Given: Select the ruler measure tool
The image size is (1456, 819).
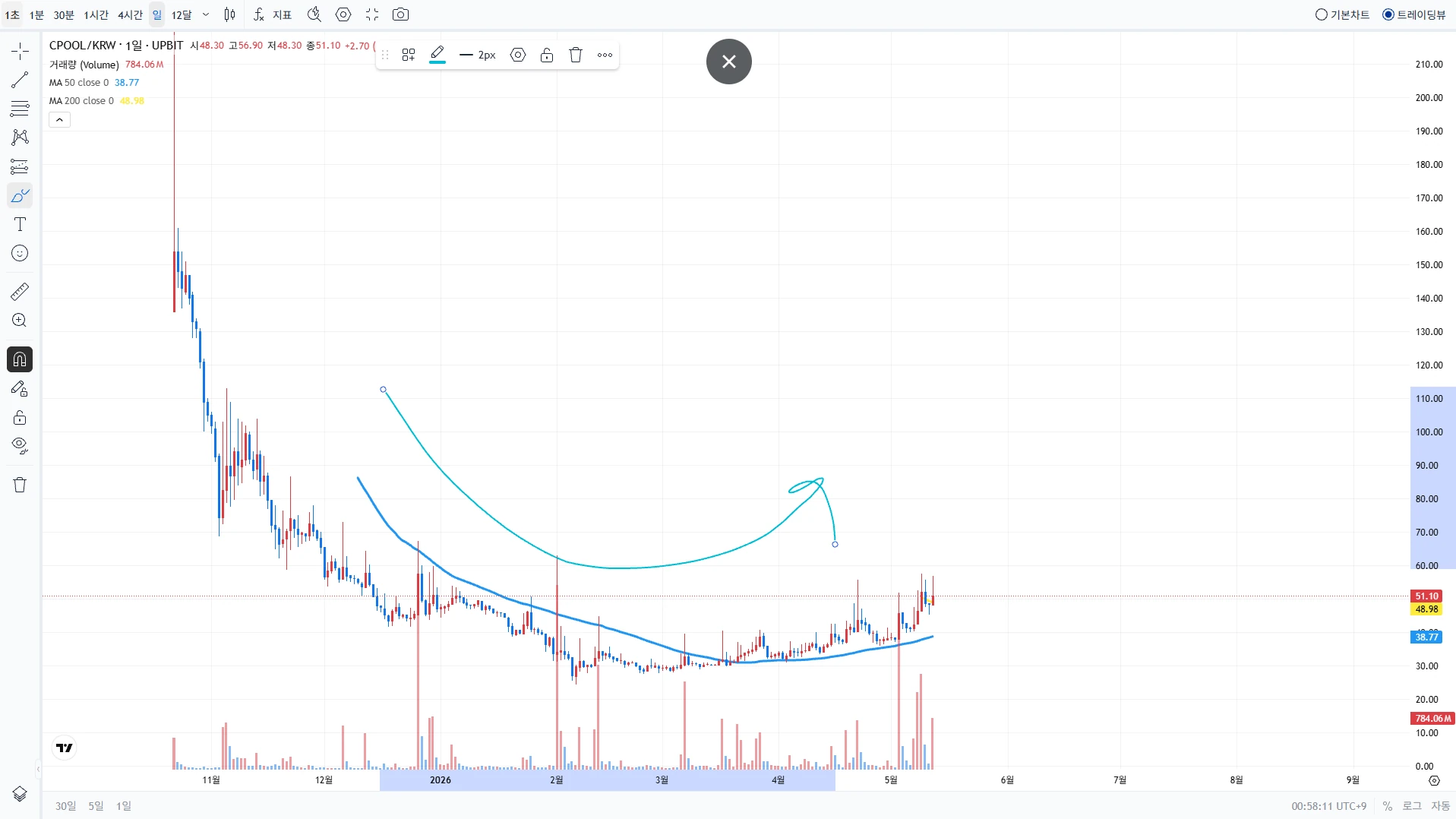Looking at the screenshot, I should point(20,291).
